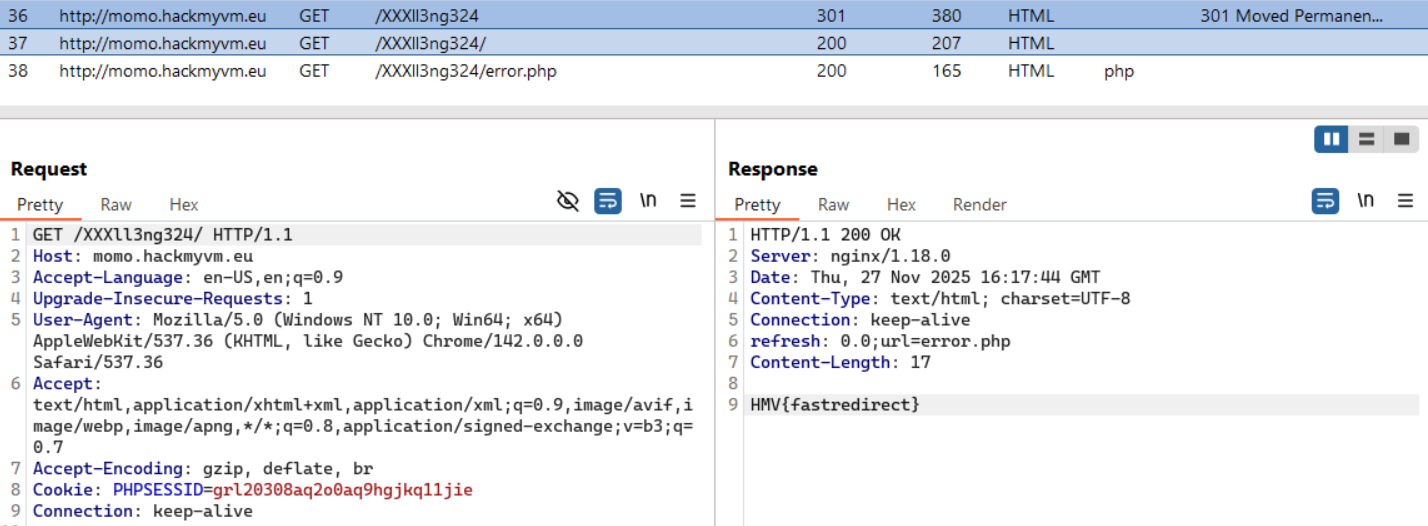Open the Response panel options menu
The height and width of the screenshot is (526, 1428).
point(1405,201)
